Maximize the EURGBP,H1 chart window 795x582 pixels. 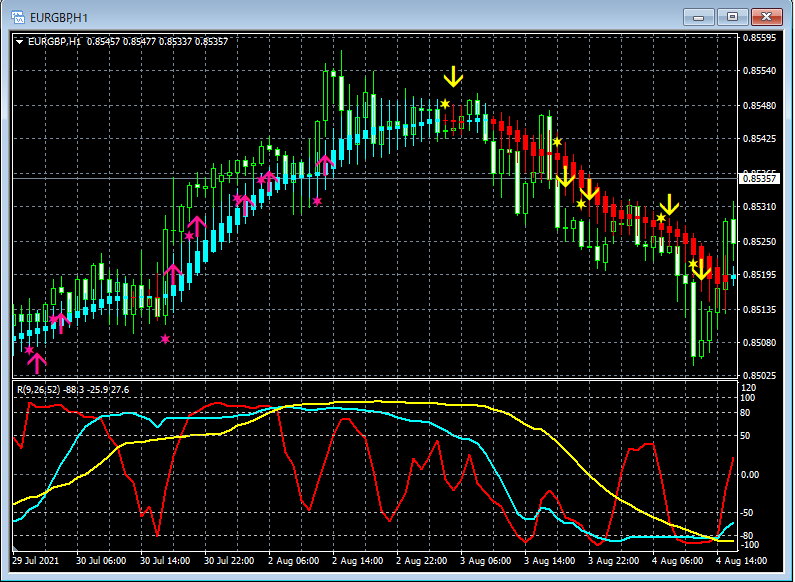(732, 17)
